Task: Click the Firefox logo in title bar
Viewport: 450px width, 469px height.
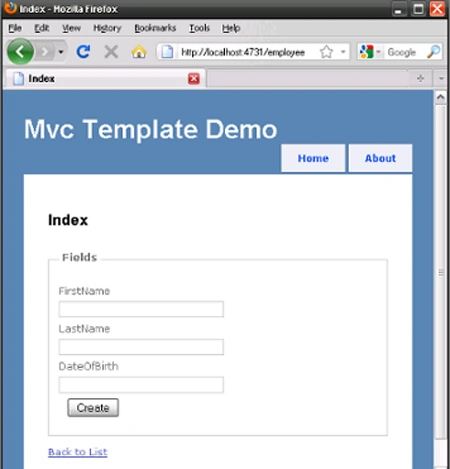Action: [10, 8]
